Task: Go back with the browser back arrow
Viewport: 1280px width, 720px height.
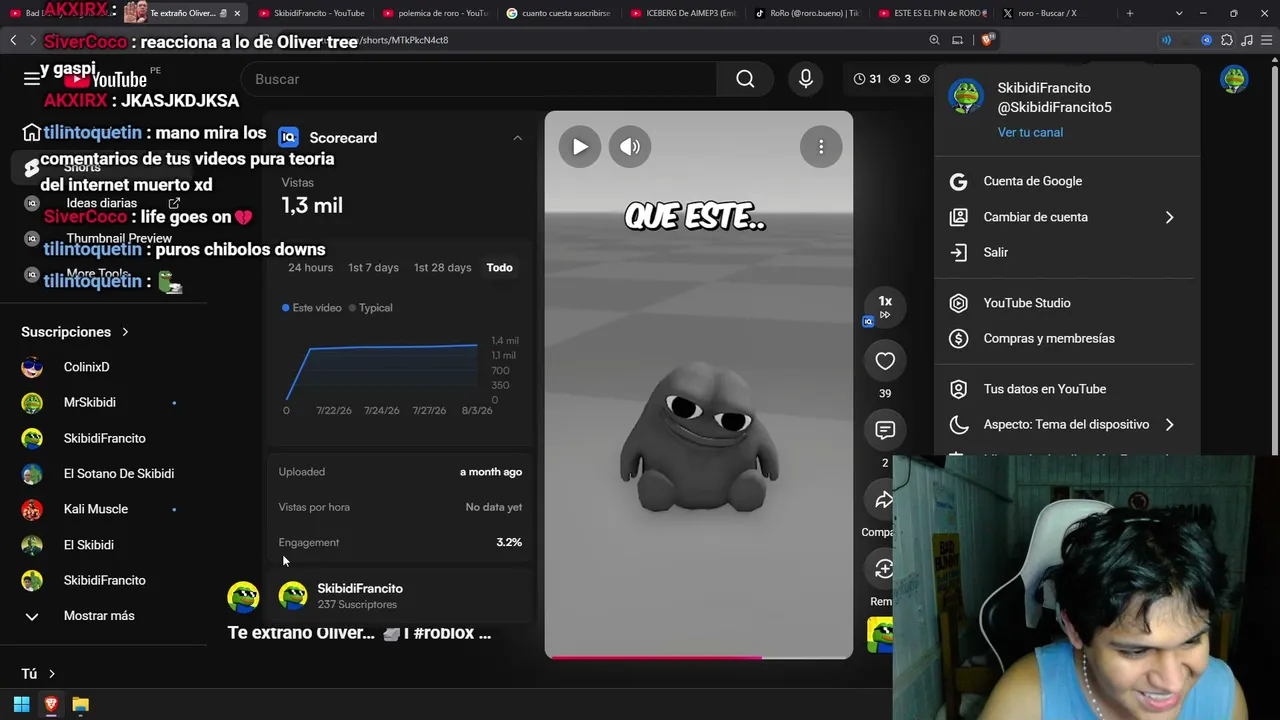Action: (x=13, y=40)
